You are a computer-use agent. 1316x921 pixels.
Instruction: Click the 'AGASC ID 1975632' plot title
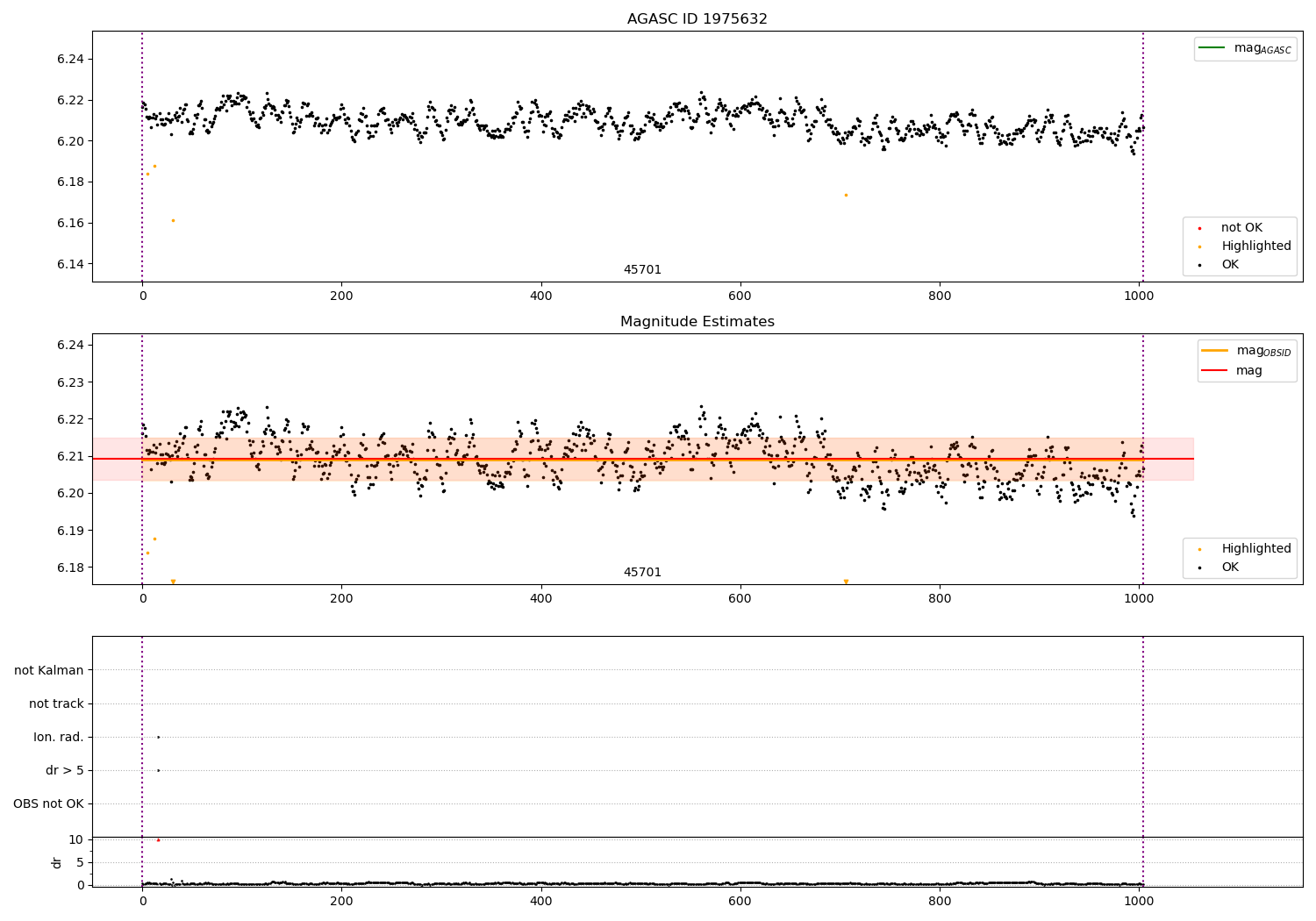(x=697, y=19)
